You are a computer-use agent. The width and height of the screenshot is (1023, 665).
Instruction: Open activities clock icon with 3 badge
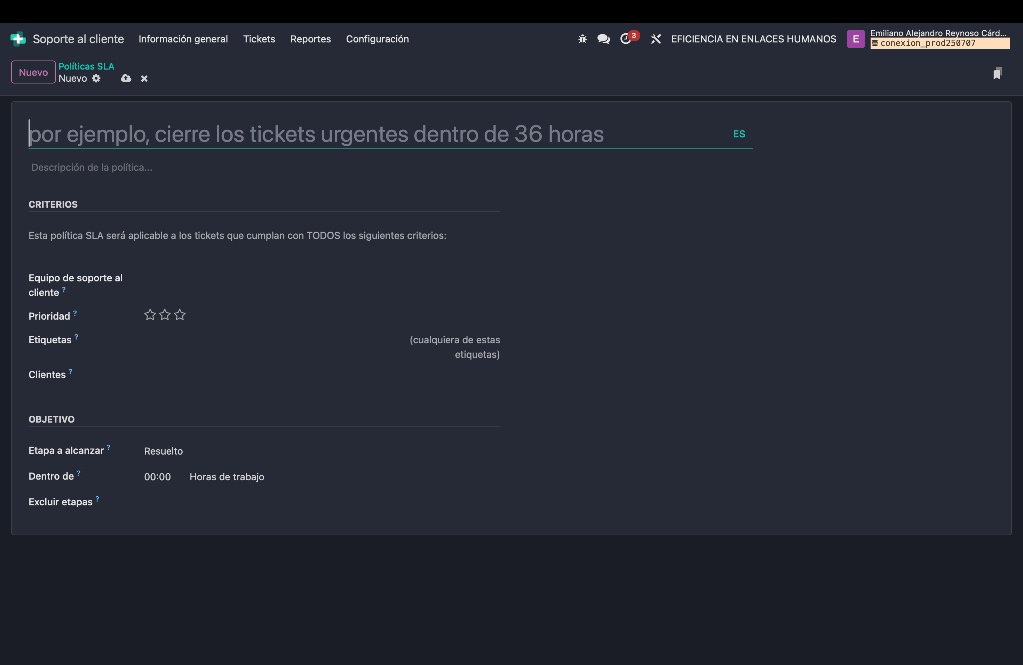[627, 39]
